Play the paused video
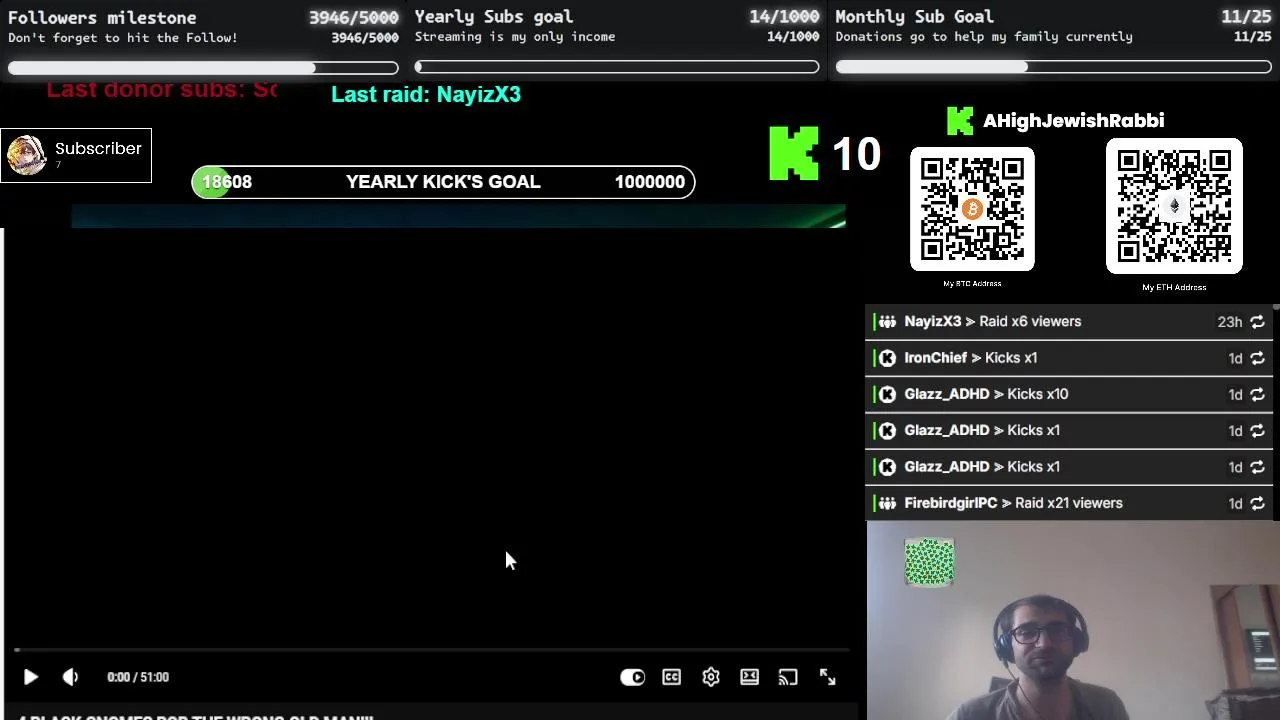Screen dimensions: 1280x720 [30, 677]
